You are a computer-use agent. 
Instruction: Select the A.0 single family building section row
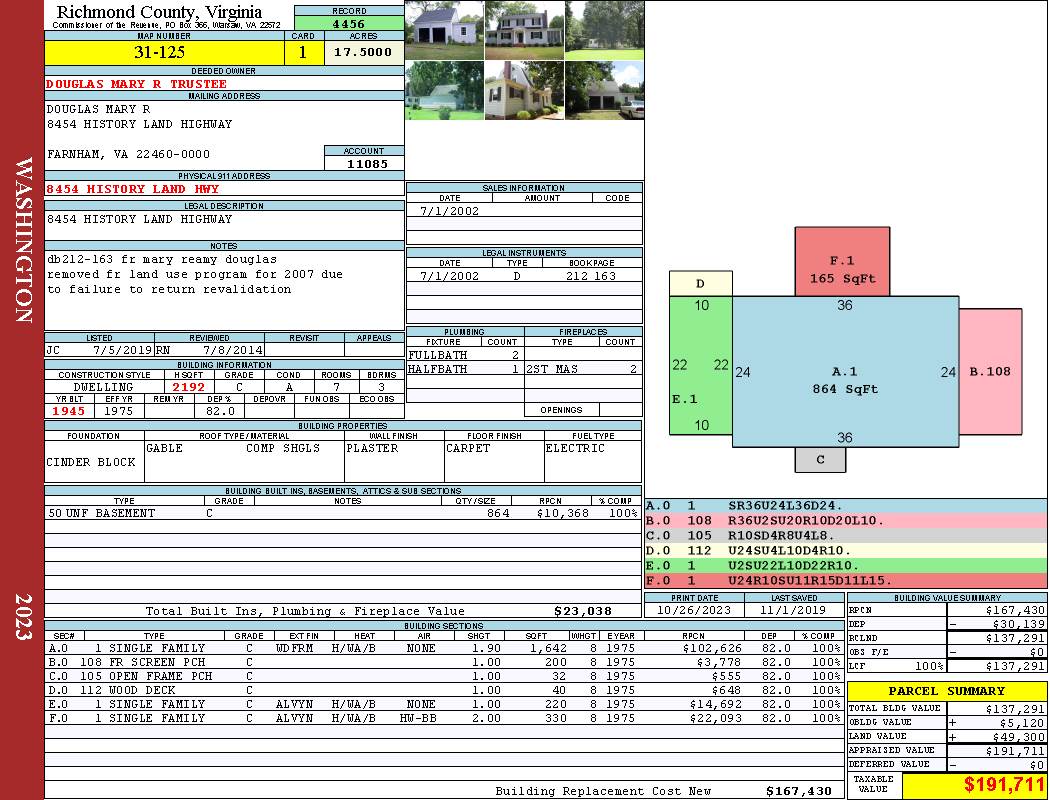pyautogui.click(x=444, y=648)
